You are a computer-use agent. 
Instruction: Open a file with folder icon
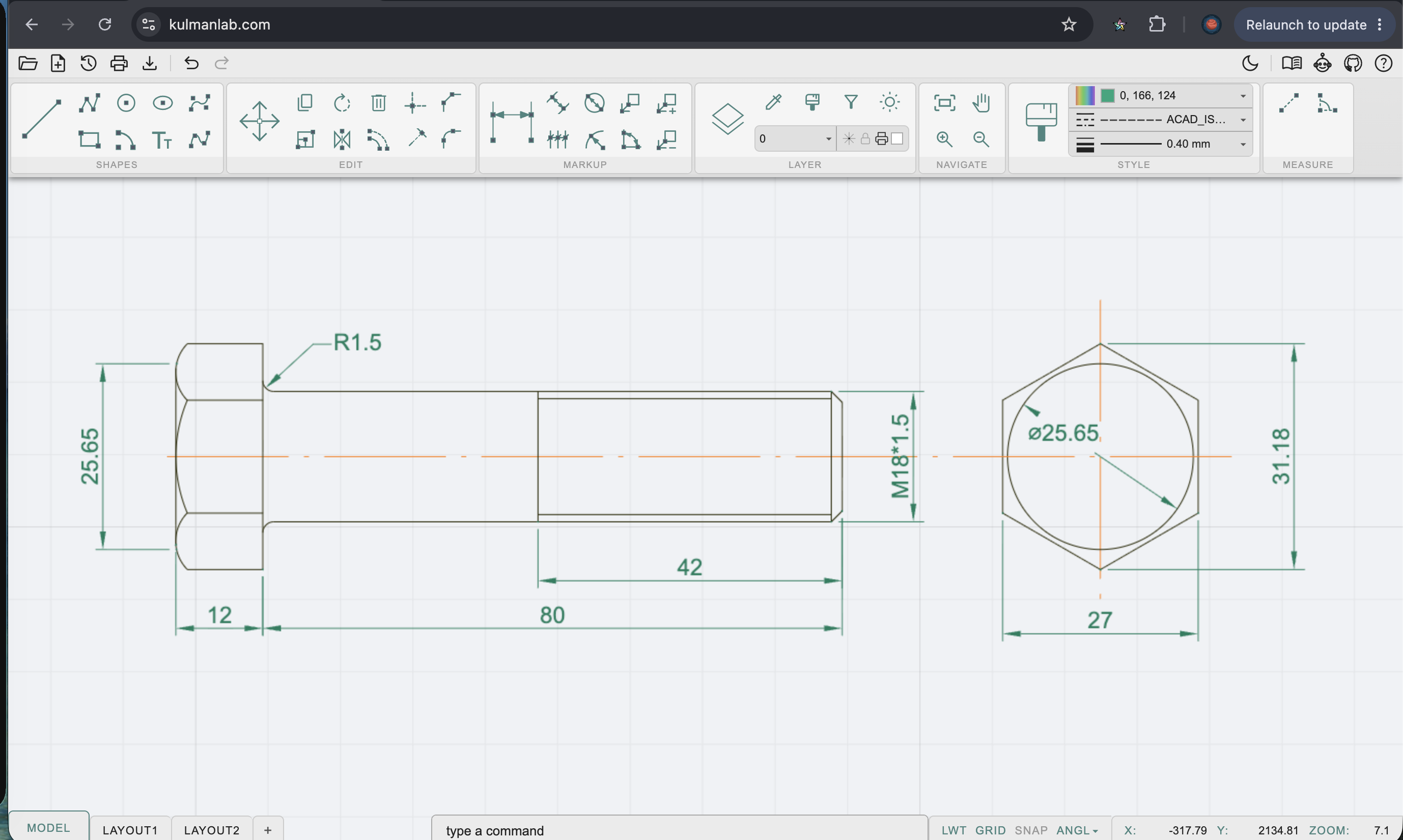click(x=27, y=63)
